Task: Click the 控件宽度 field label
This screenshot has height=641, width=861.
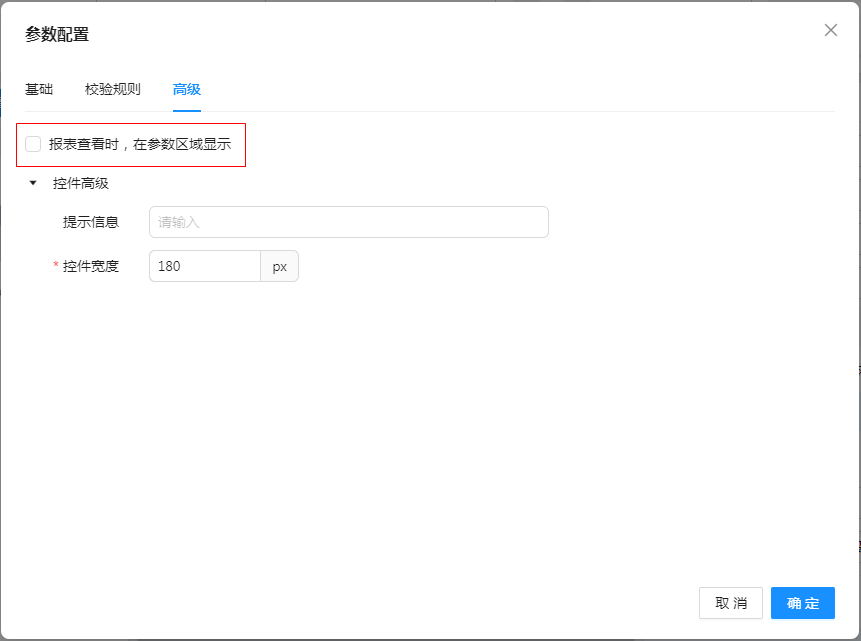Action: 91,266
